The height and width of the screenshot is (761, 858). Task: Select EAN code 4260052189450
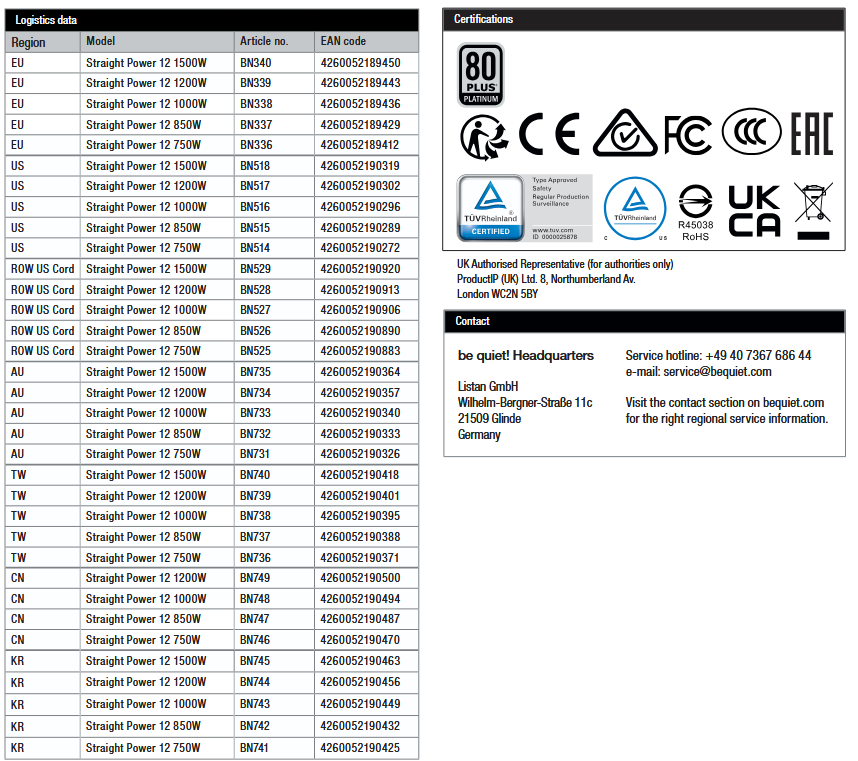click(x=361, y=63)
